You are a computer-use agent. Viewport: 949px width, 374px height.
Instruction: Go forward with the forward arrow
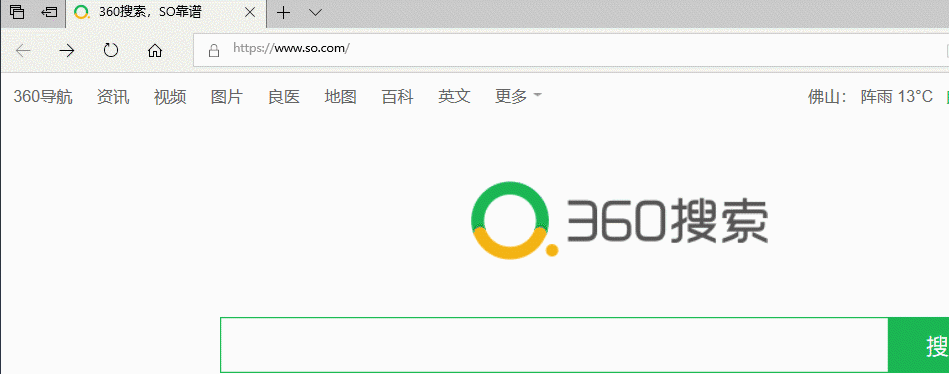(67, 50)
